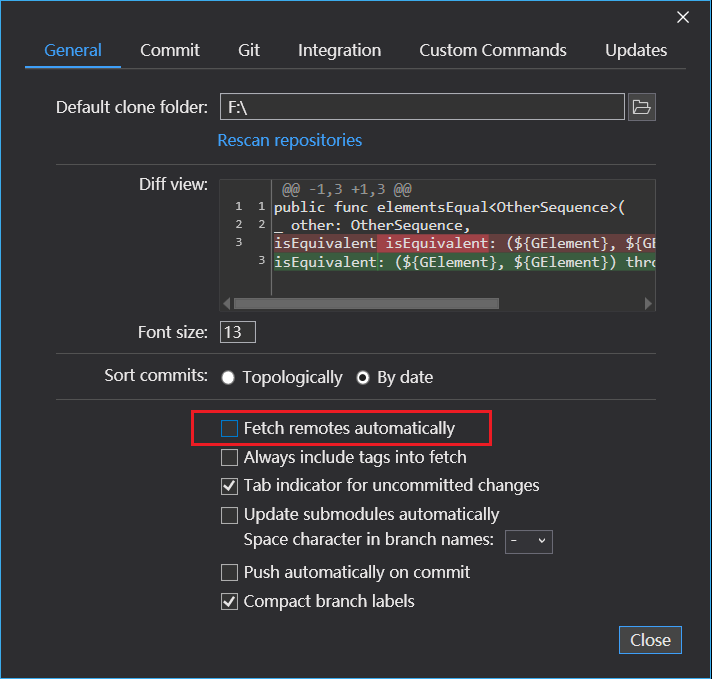Open the Git tab

(x=249, y=50)
